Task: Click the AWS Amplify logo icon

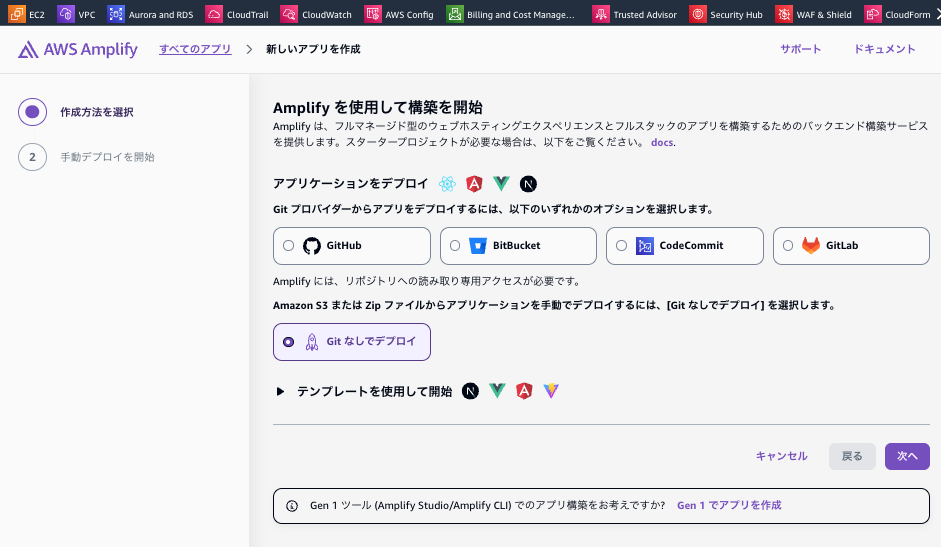Action: [28, 49]
